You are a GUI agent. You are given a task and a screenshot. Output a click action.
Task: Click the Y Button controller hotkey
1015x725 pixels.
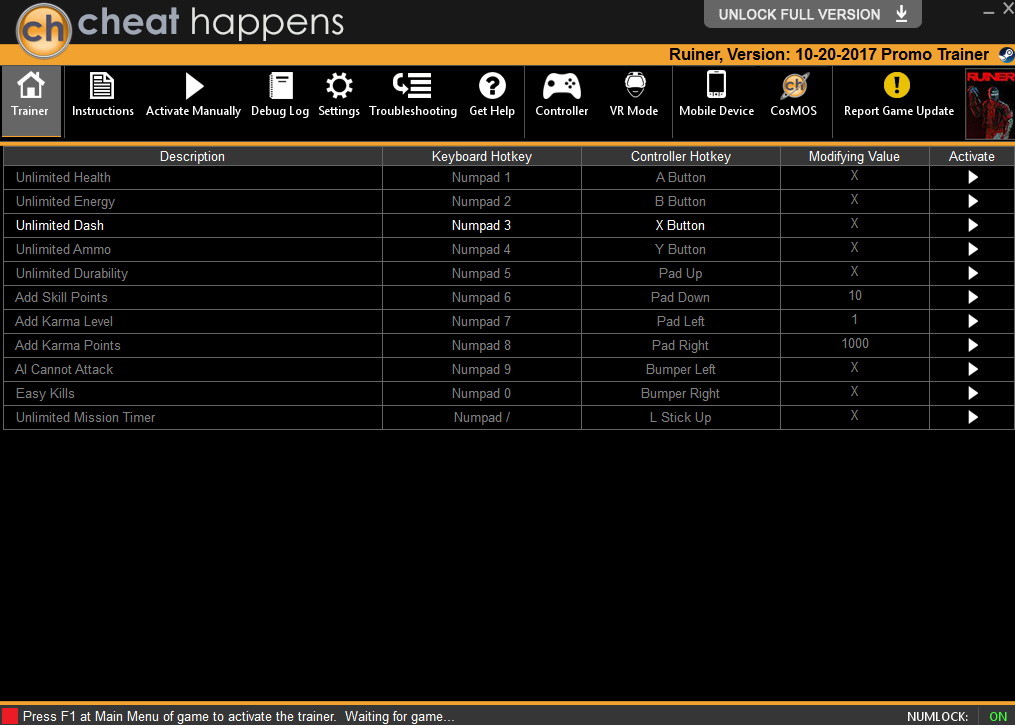point(680,249)
